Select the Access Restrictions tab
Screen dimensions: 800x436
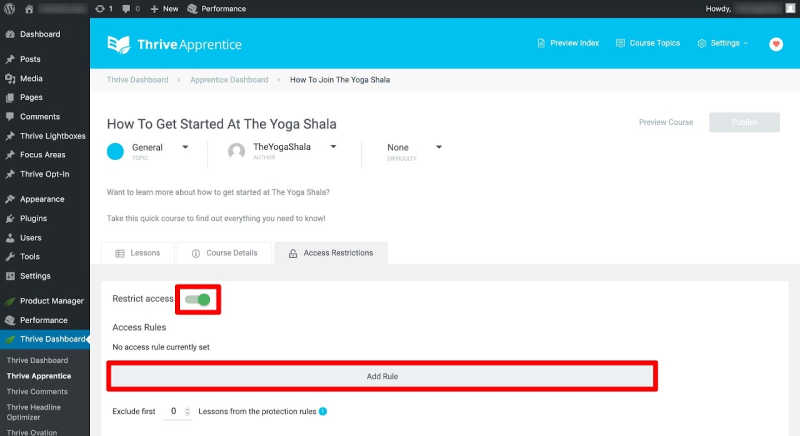(x=331, y=253)
